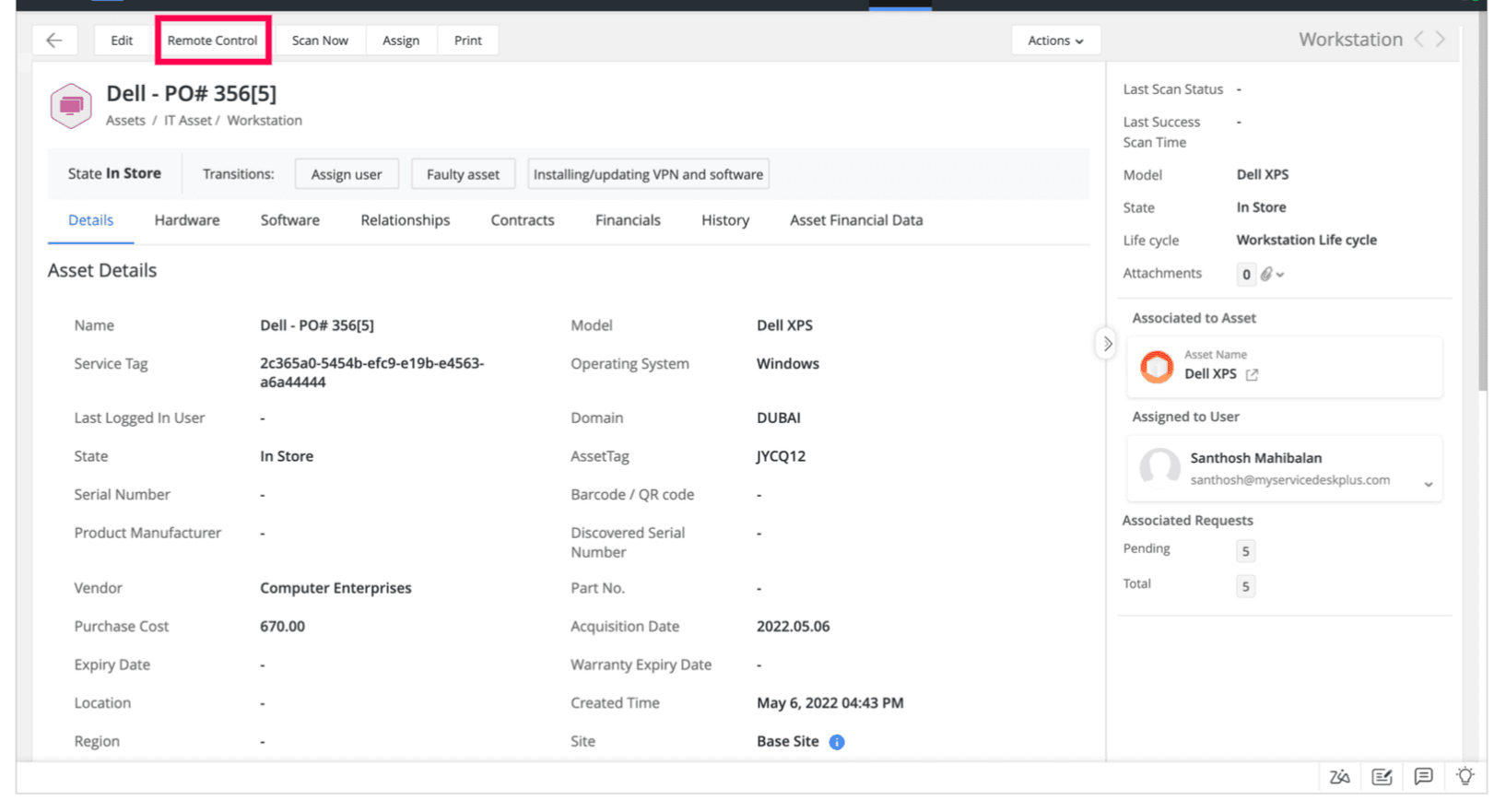Select the Service Tag value text
The height and width of the screenshot is (812, 1506).
click(x=372, y=372)
